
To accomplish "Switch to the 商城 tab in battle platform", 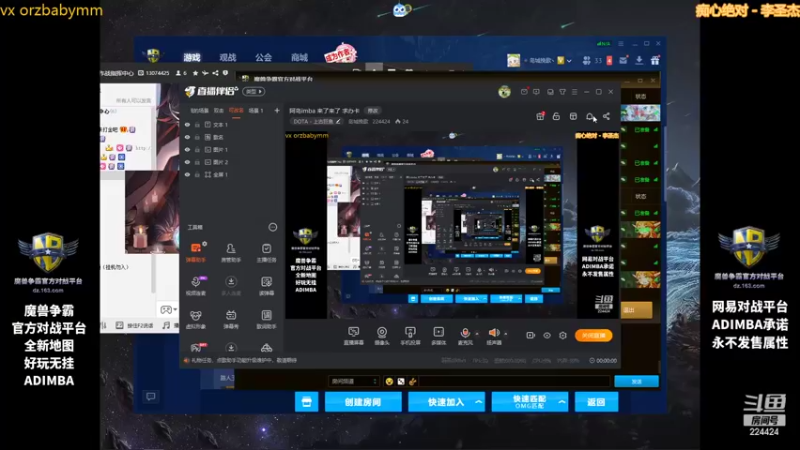I will [x=299, y=57].
